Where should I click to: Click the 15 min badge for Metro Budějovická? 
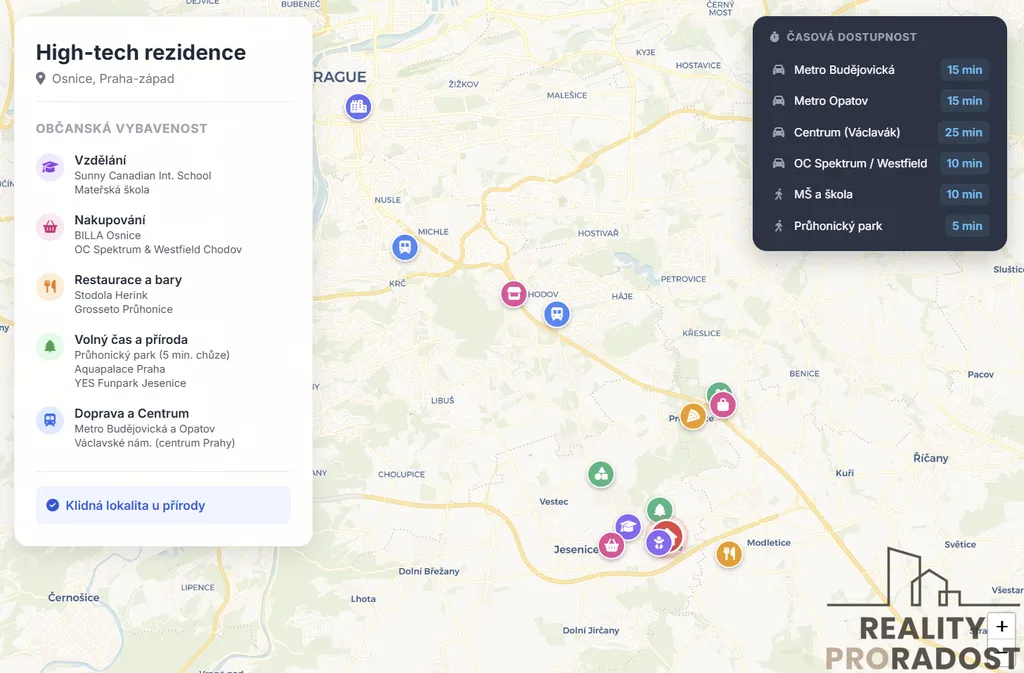(x=965, y=70)
